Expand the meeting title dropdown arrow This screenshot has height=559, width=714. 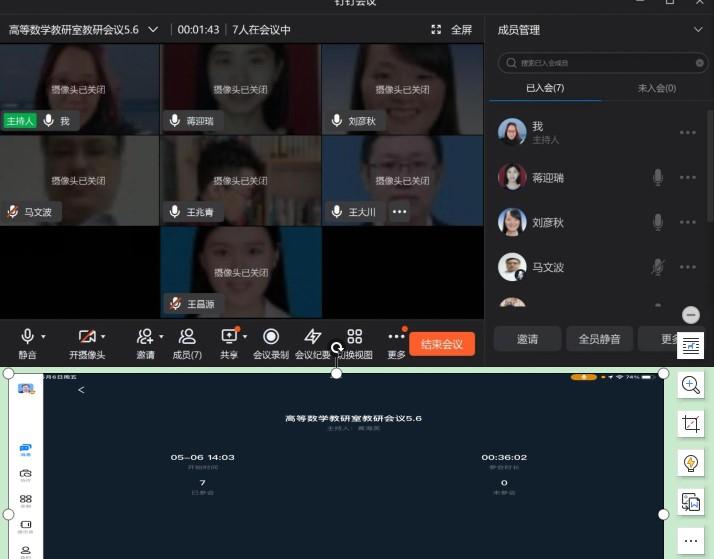[153, 30]
